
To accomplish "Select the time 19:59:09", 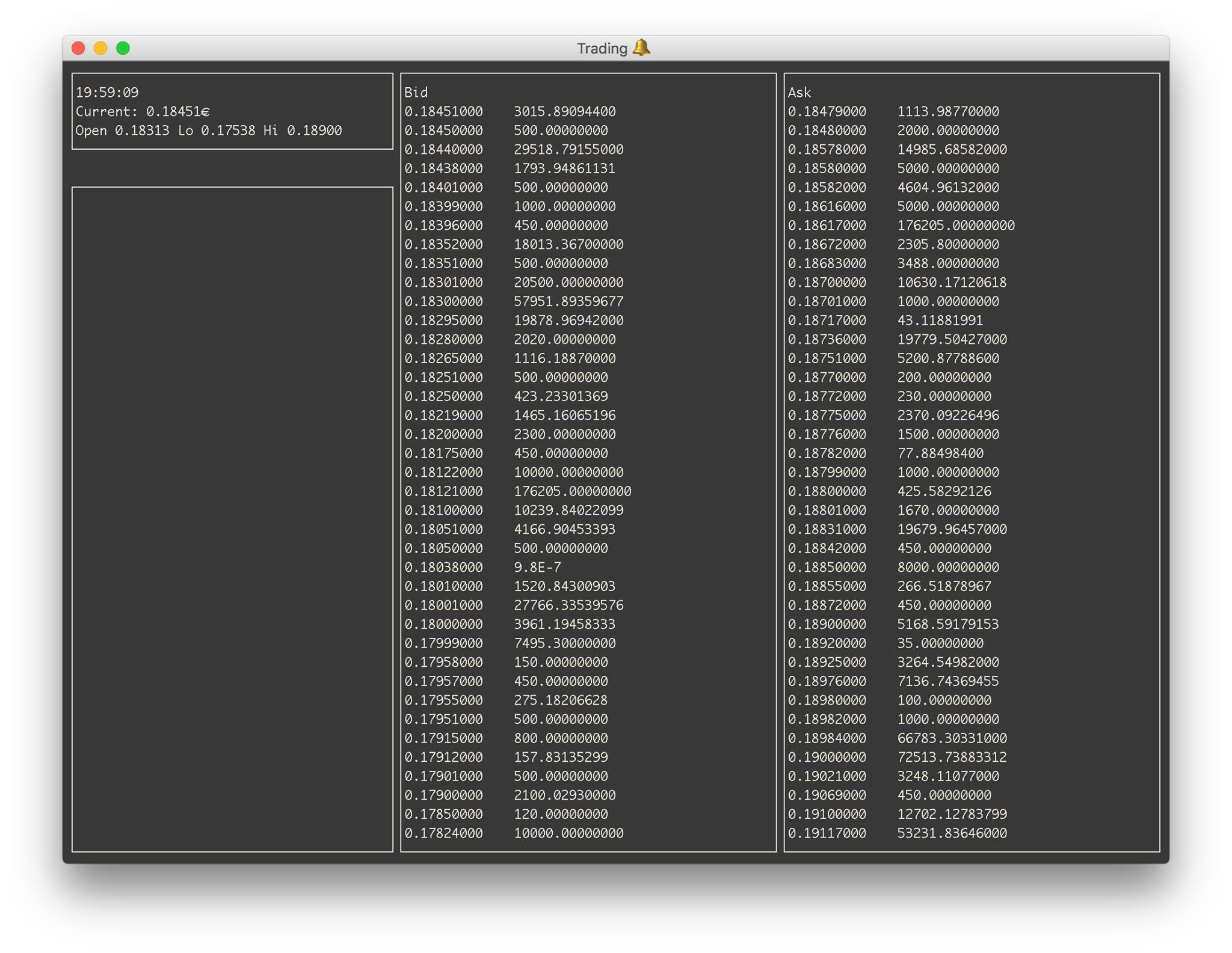I will coord(107,93).
